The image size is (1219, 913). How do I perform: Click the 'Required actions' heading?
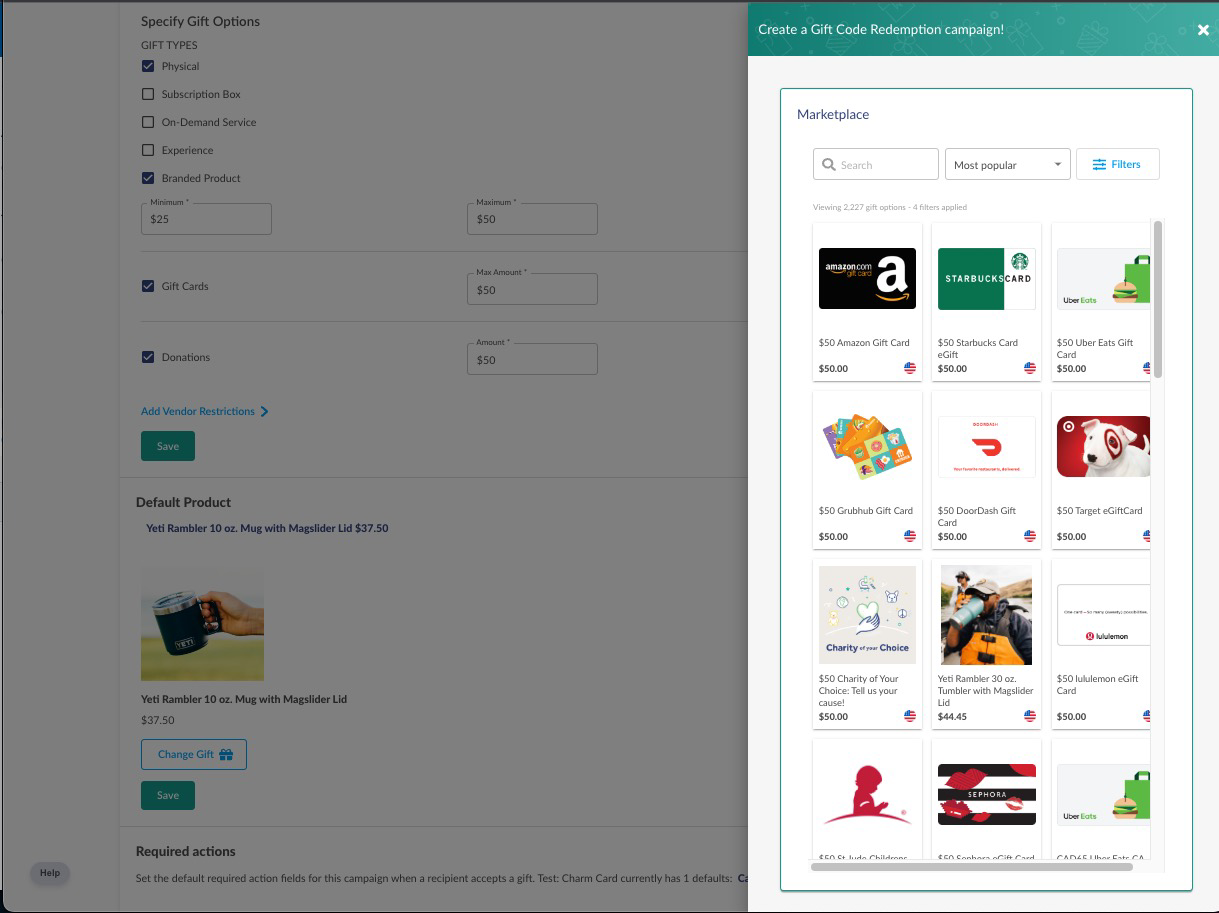186,851
